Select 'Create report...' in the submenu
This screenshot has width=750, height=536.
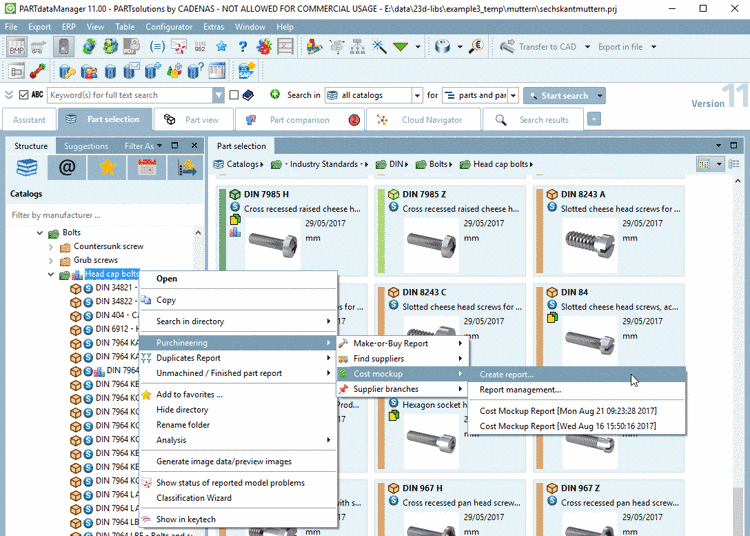(x=576, y=374)
